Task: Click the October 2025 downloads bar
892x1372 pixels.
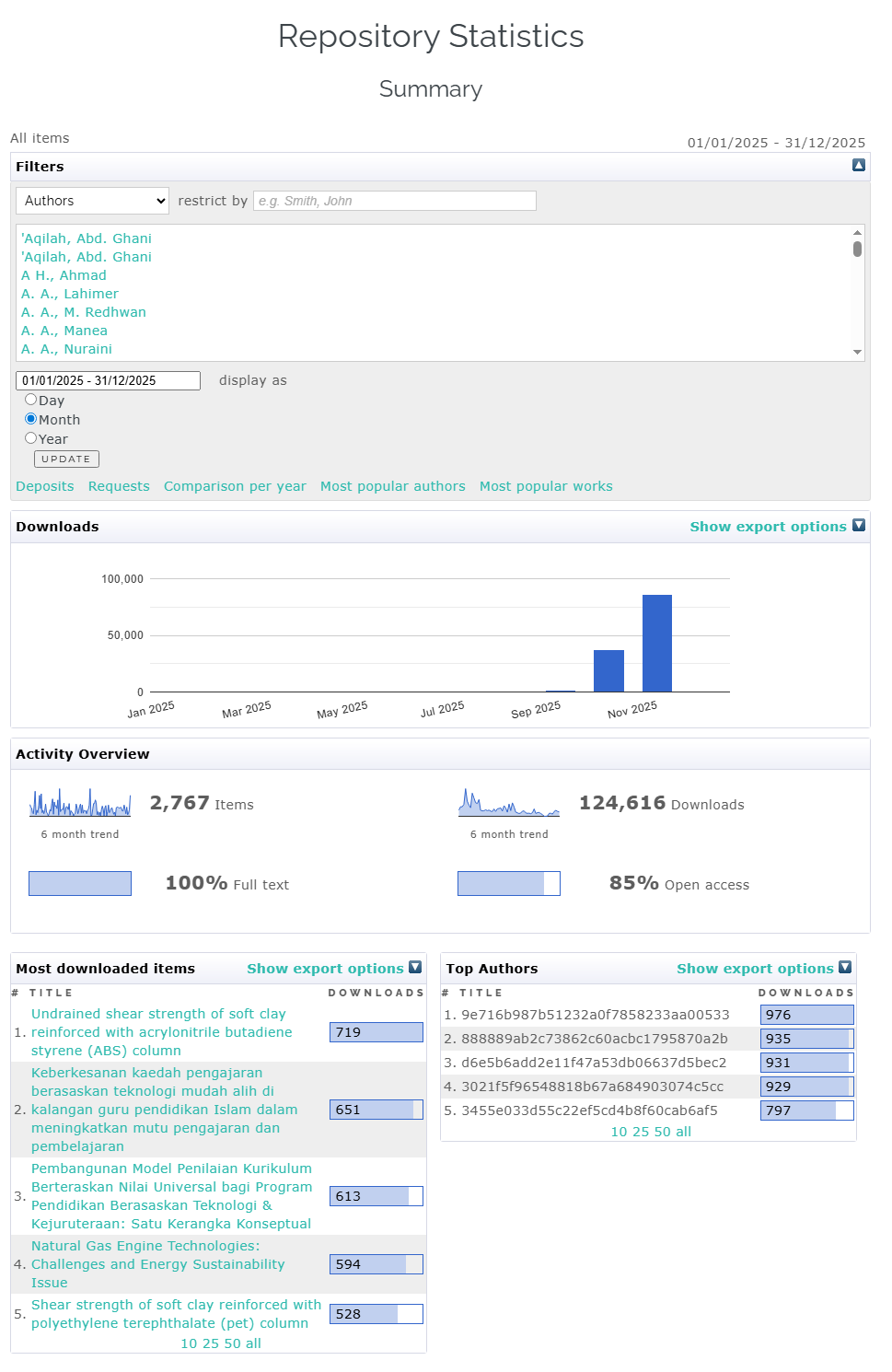Action: click(x=608, y=670)
